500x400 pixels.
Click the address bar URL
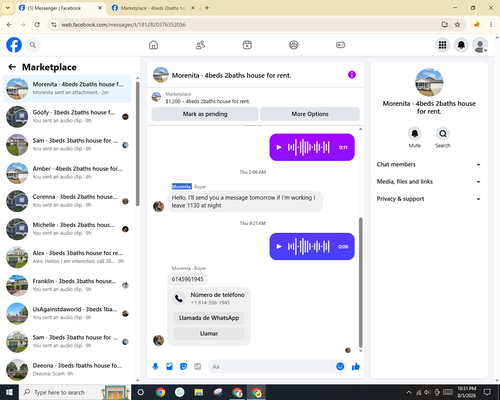[x=123, y=25]
